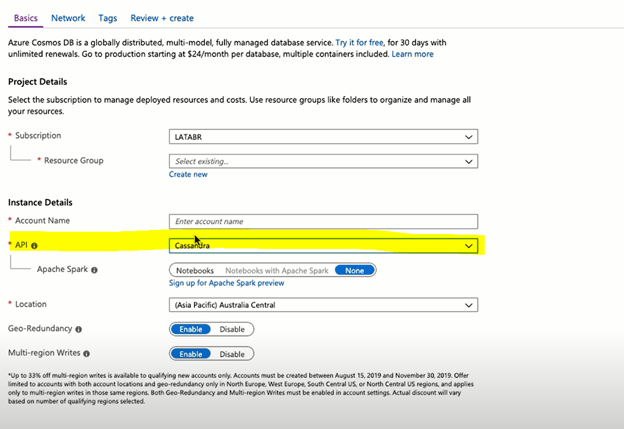Click the Geo-Redundancy info icon
Screen dimensions: 624x429
[79, 329]
